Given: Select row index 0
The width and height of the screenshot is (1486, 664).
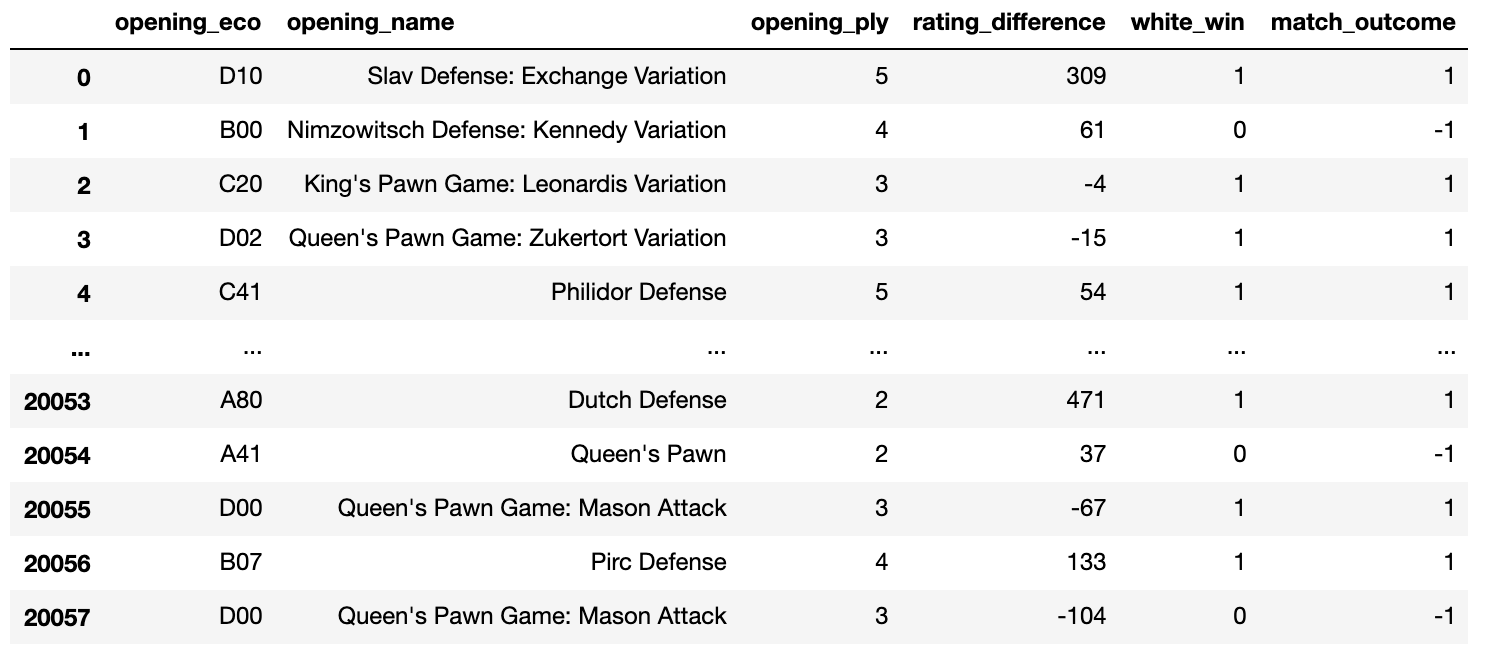Looking at the screenshot, I should pyautogui.click(x=83, y=77).
